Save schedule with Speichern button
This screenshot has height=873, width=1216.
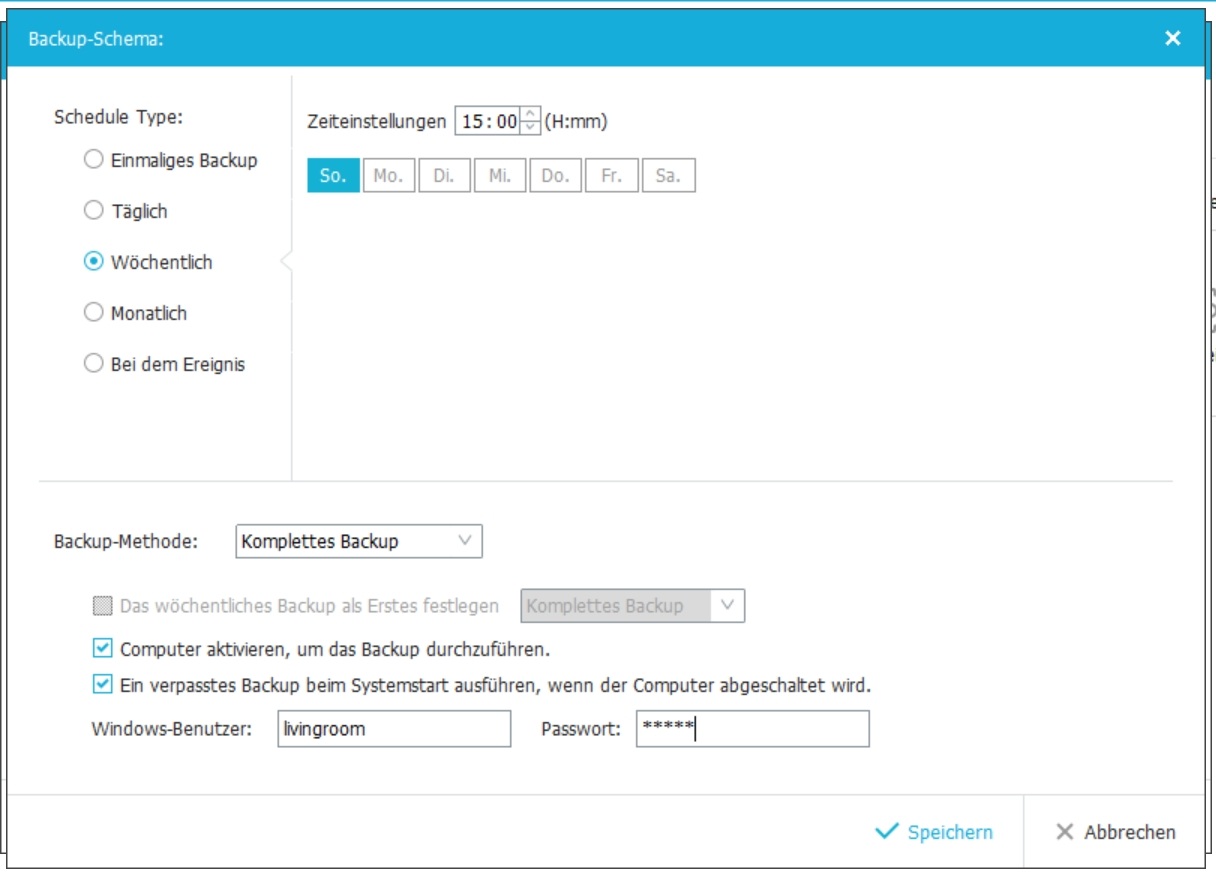click(934, 832)
